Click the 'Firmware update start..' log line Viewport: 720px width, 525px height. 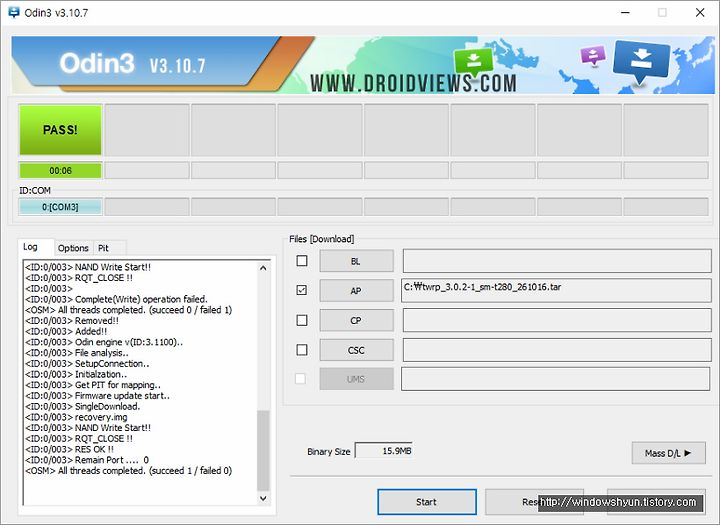click(x=97, y=395)
